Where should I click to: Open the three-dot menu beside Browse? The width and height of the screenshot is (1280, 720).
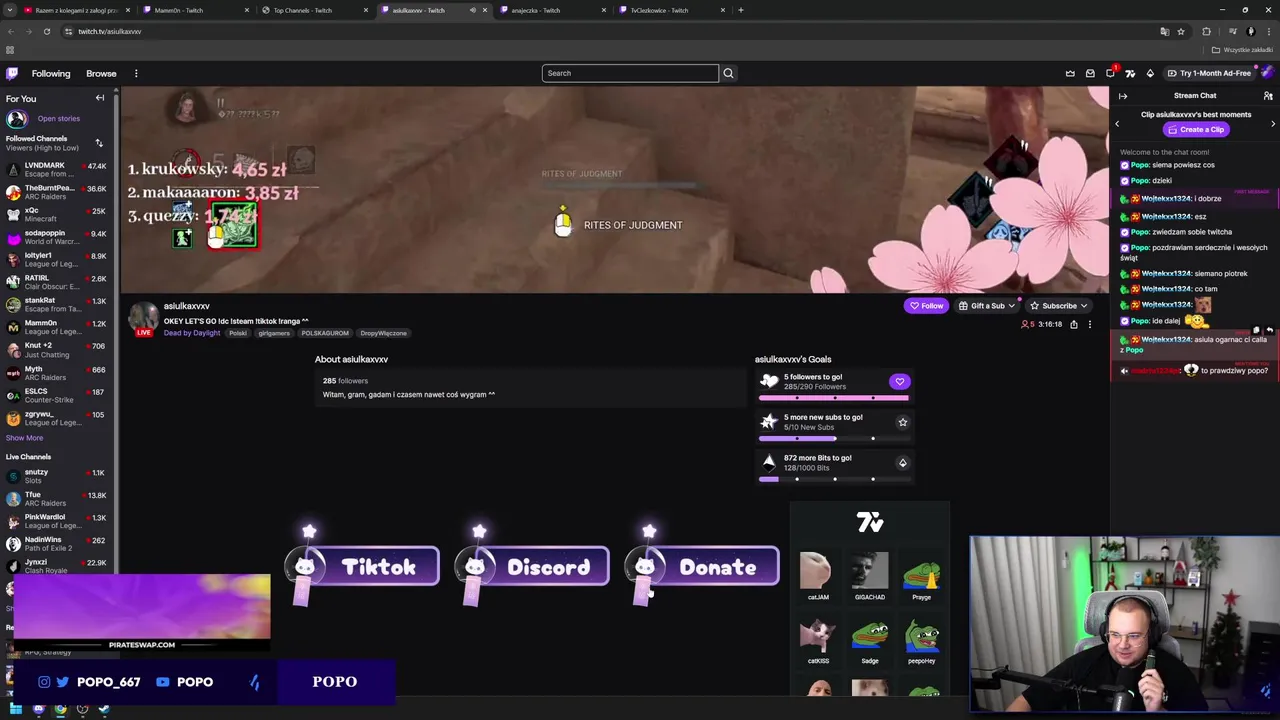[x=136, y=73]
